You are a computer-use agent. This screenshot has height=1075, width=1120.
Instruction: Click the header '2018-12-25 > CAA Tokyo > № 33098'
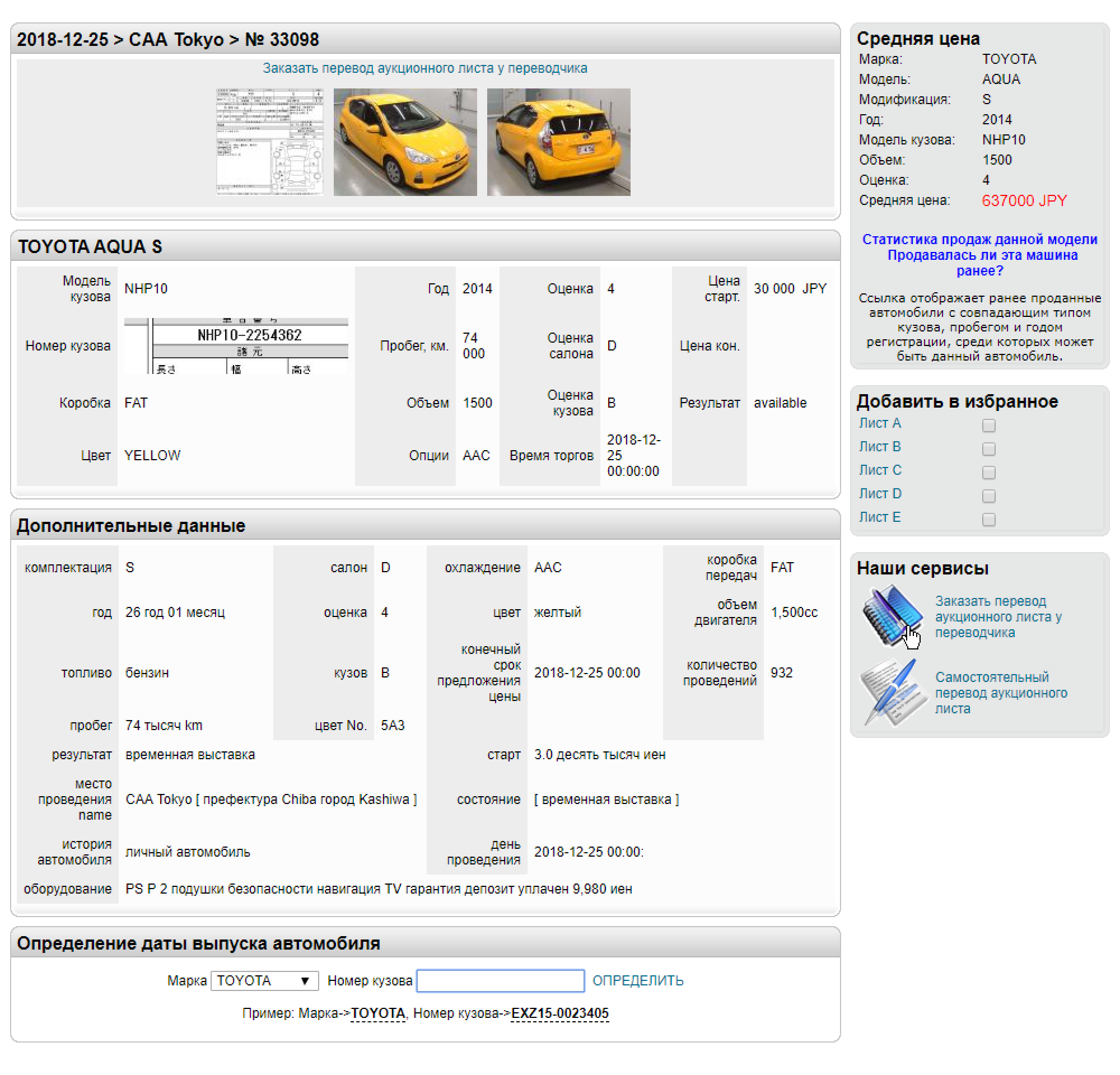pyautogui.click(x=168, y=39)
